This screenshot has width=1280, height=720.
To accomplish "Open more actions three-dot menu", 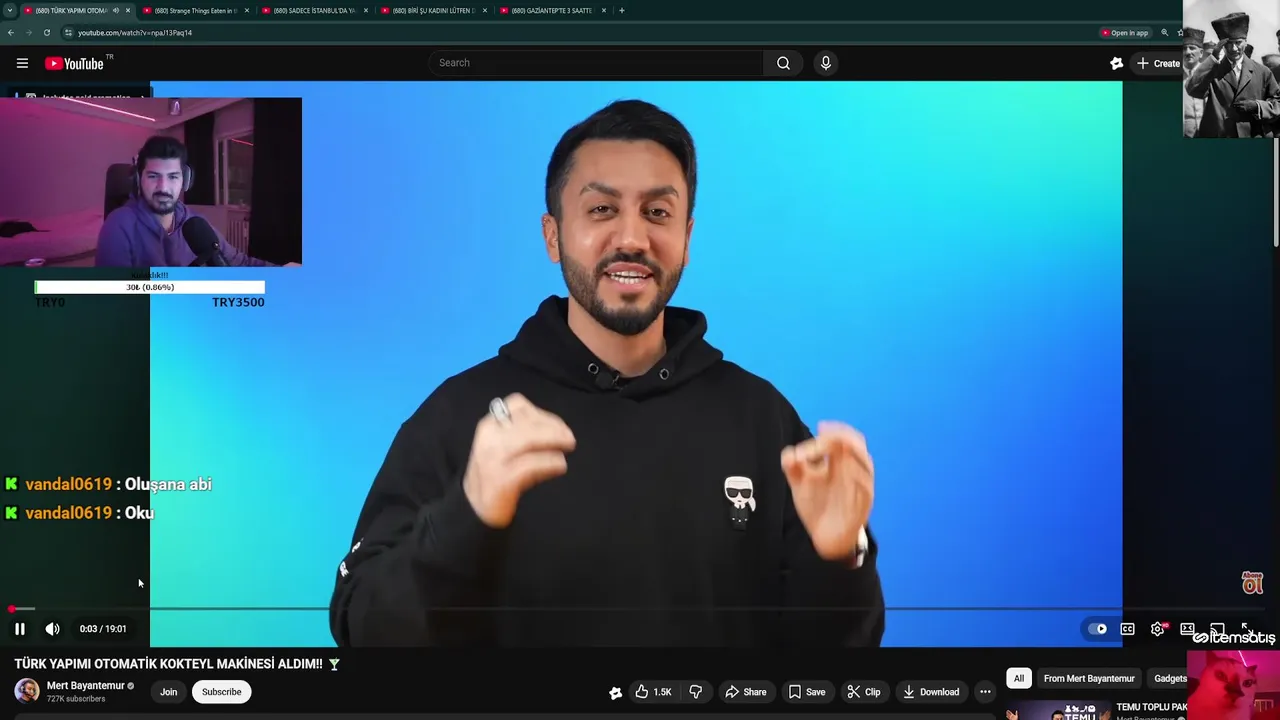I will [985, 692].
